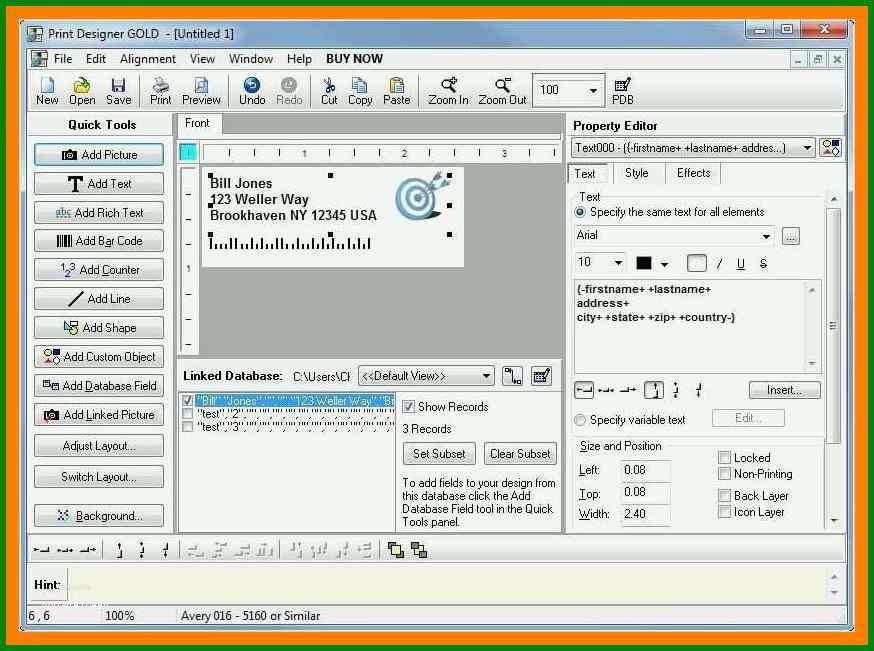Click the BUY NOW menu item

[355, 59]
